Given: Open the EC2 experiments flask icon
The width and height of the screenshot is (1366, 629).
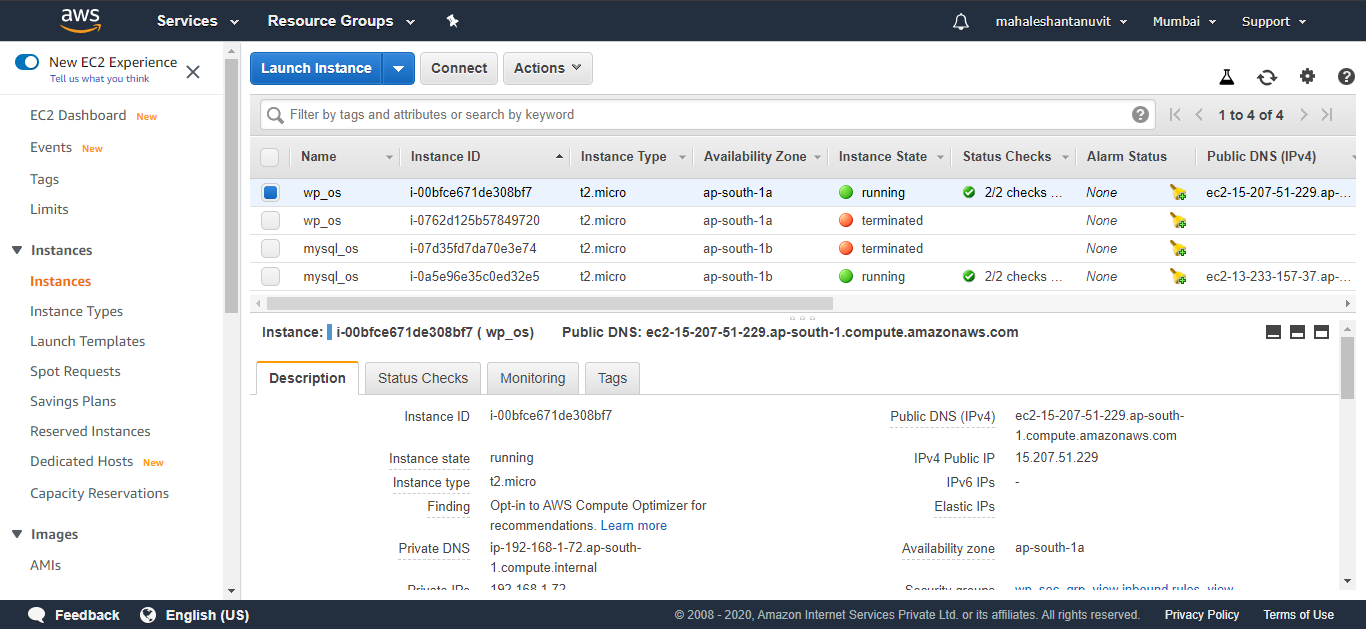Looking at the screenshot, I should [1227, 76].
